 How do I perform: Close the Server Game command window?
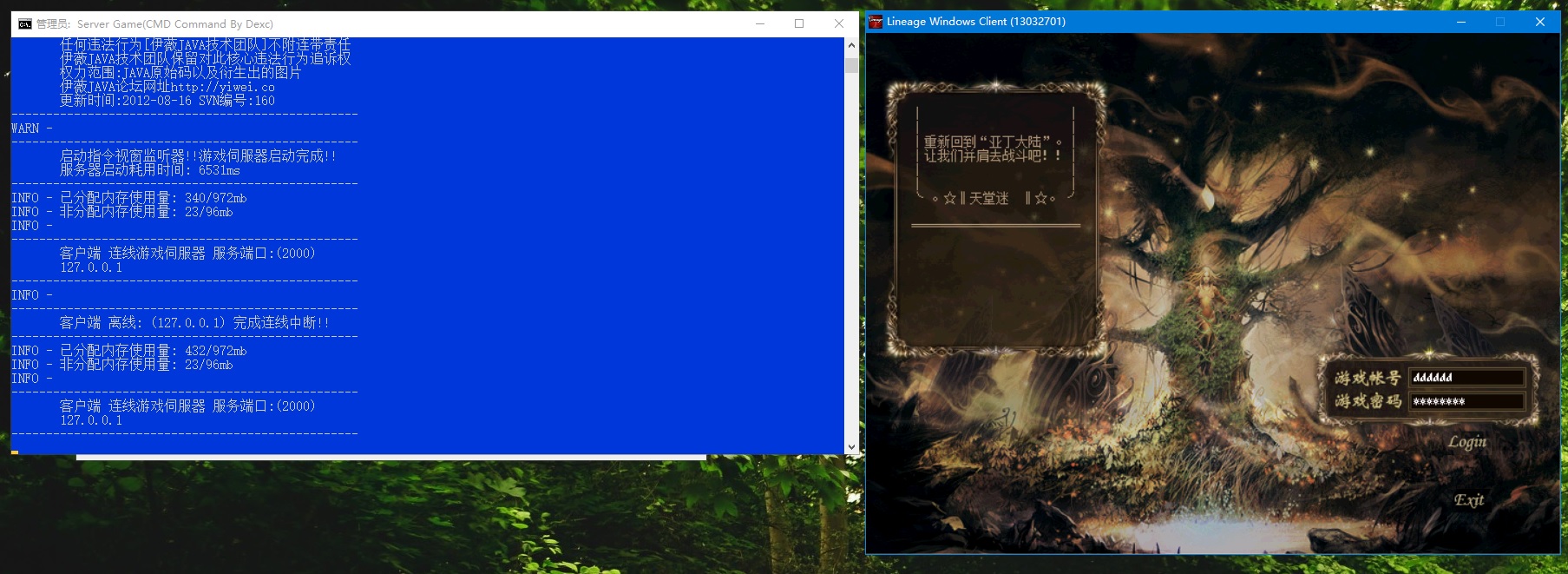point(838,23)
